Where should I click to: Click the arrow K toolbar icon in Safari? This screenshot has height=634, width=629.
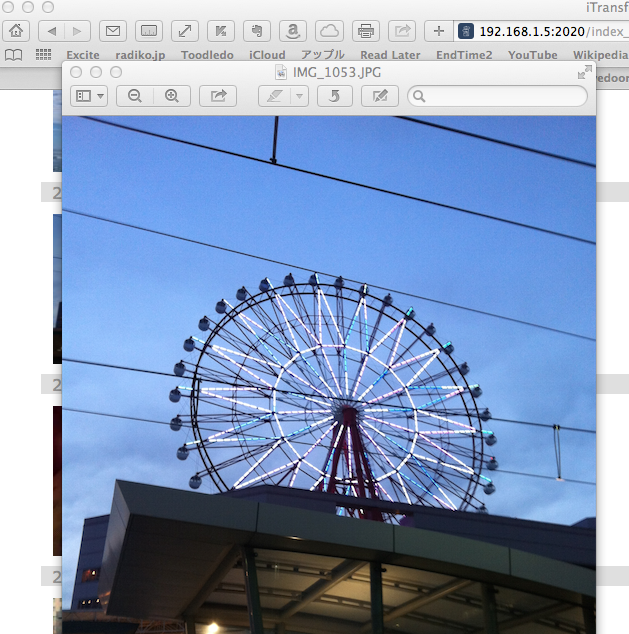(x=221, y=31)
